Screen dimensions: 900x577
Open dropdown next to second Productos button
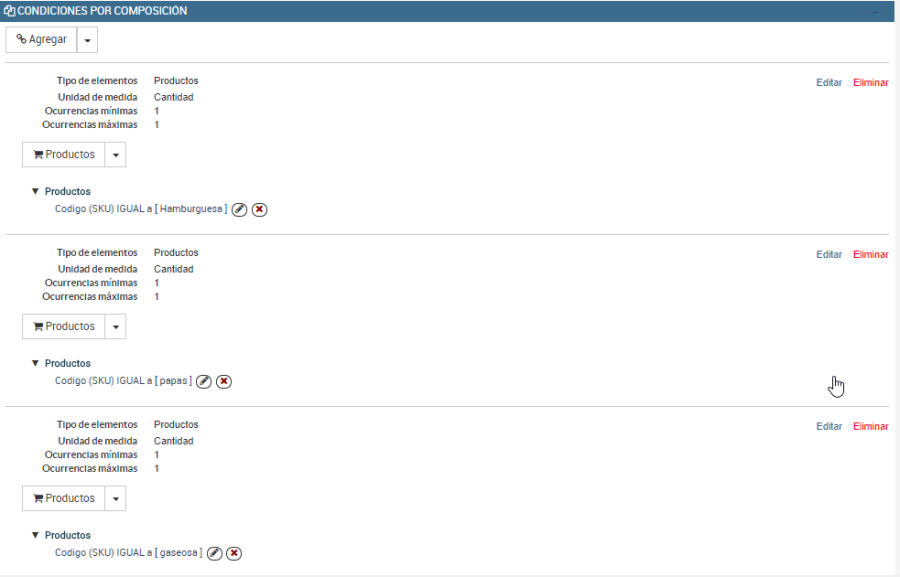[x=115, y=326]
